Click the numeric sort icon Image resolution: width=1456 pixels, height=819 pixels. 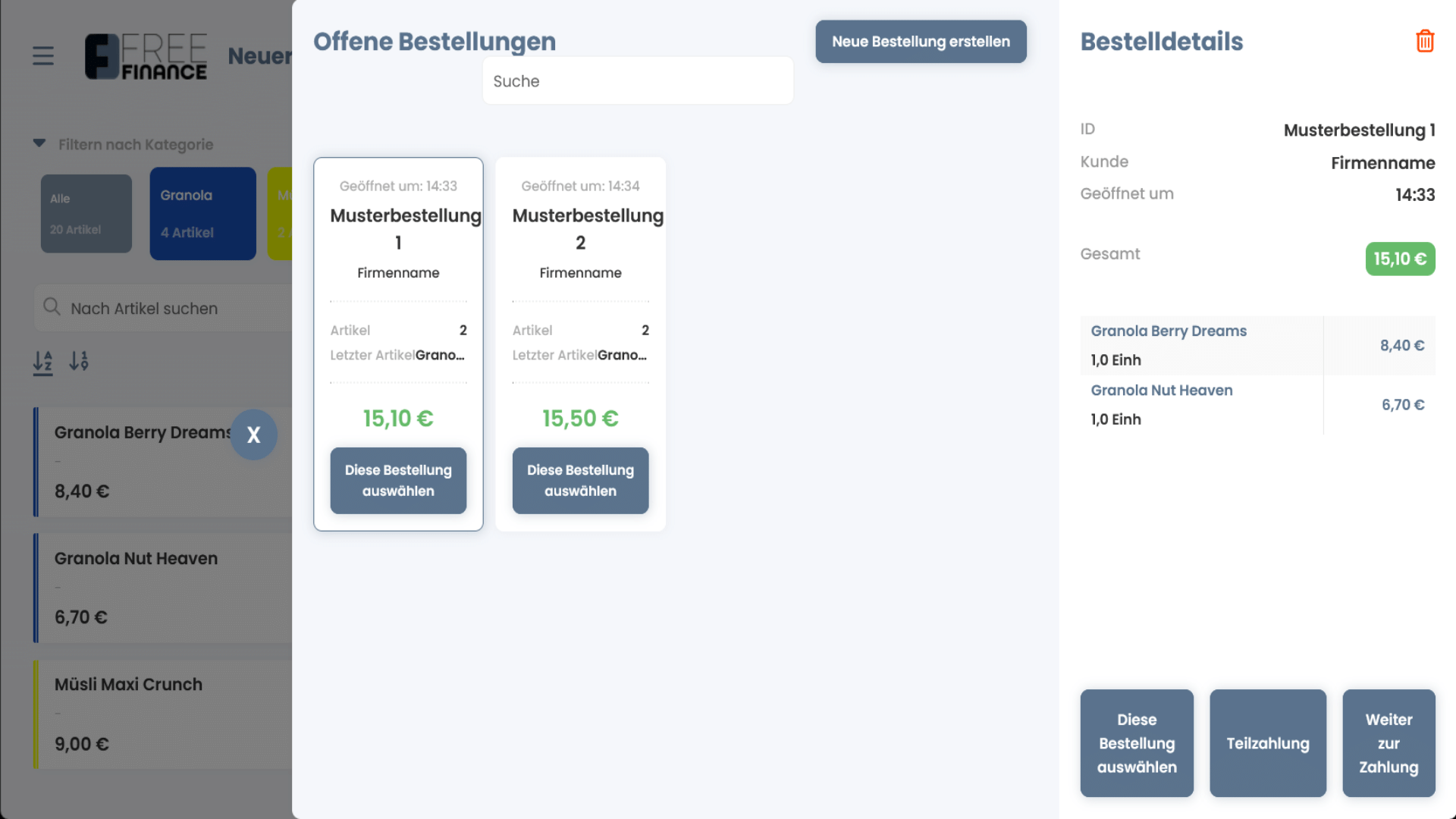[79, 361]
